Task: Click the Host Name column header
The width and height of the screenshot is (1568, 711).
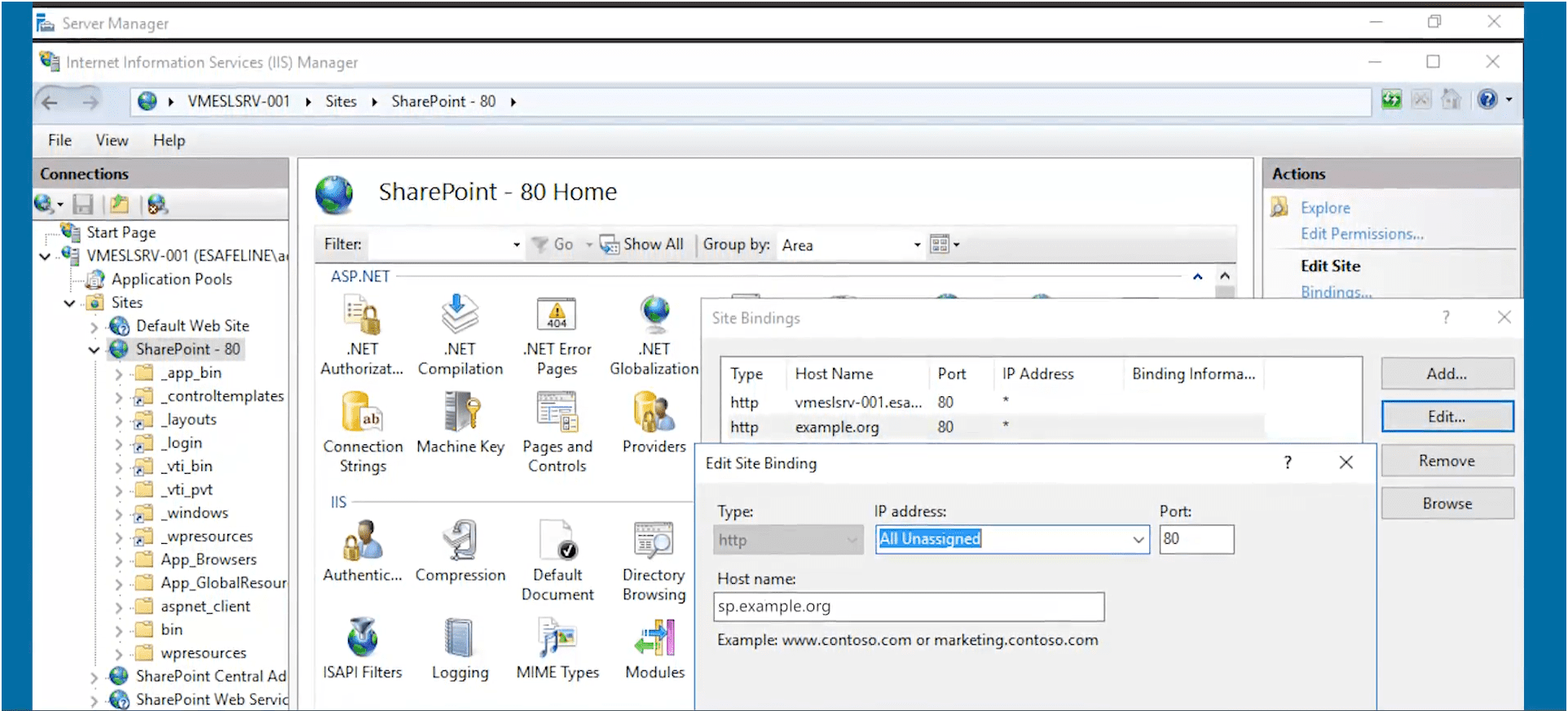Action: coord(834,373)
